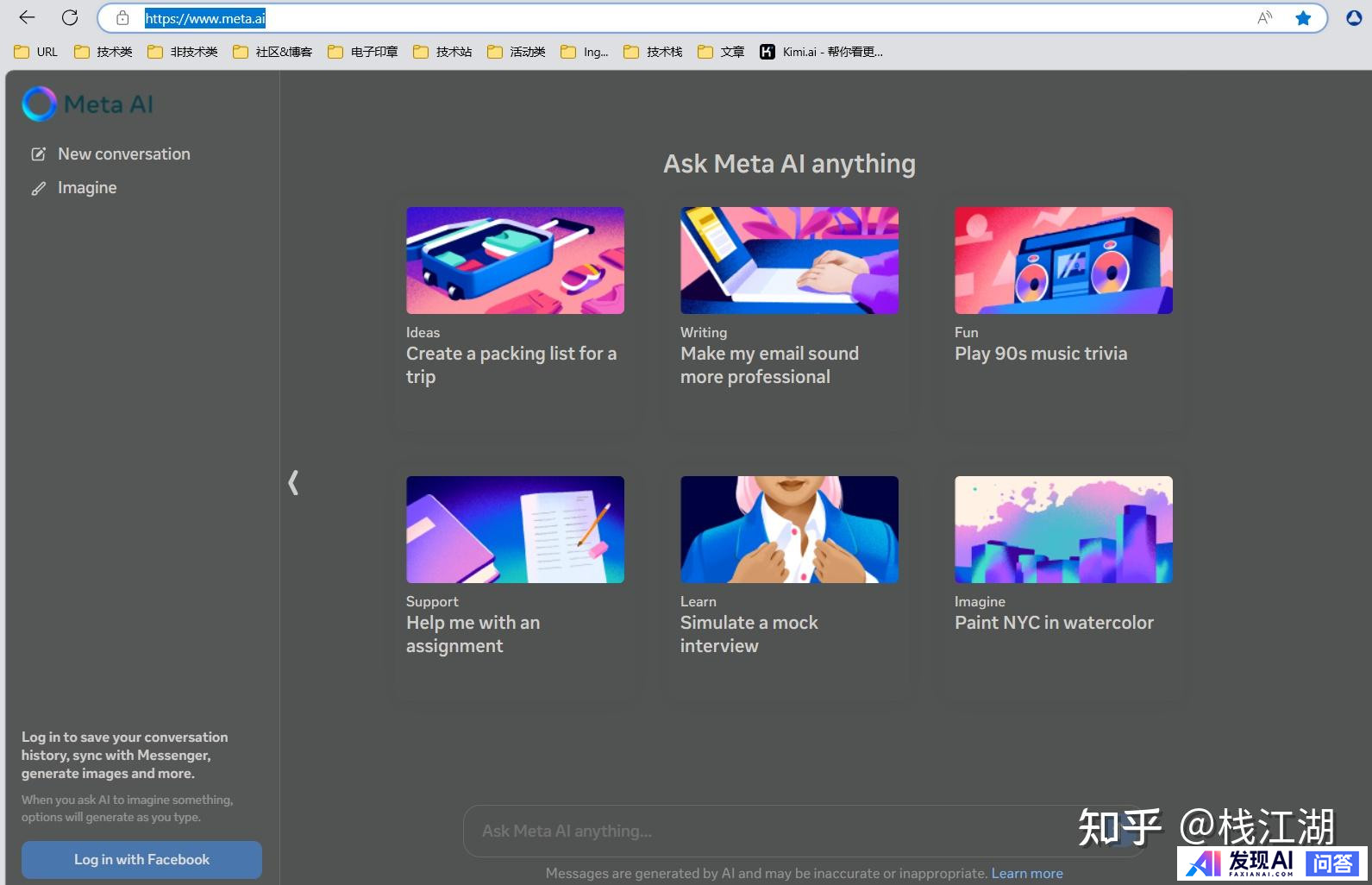1372x885 pixels.
Task: Click the Meta AI logo icon
Action: click(39, 104)
